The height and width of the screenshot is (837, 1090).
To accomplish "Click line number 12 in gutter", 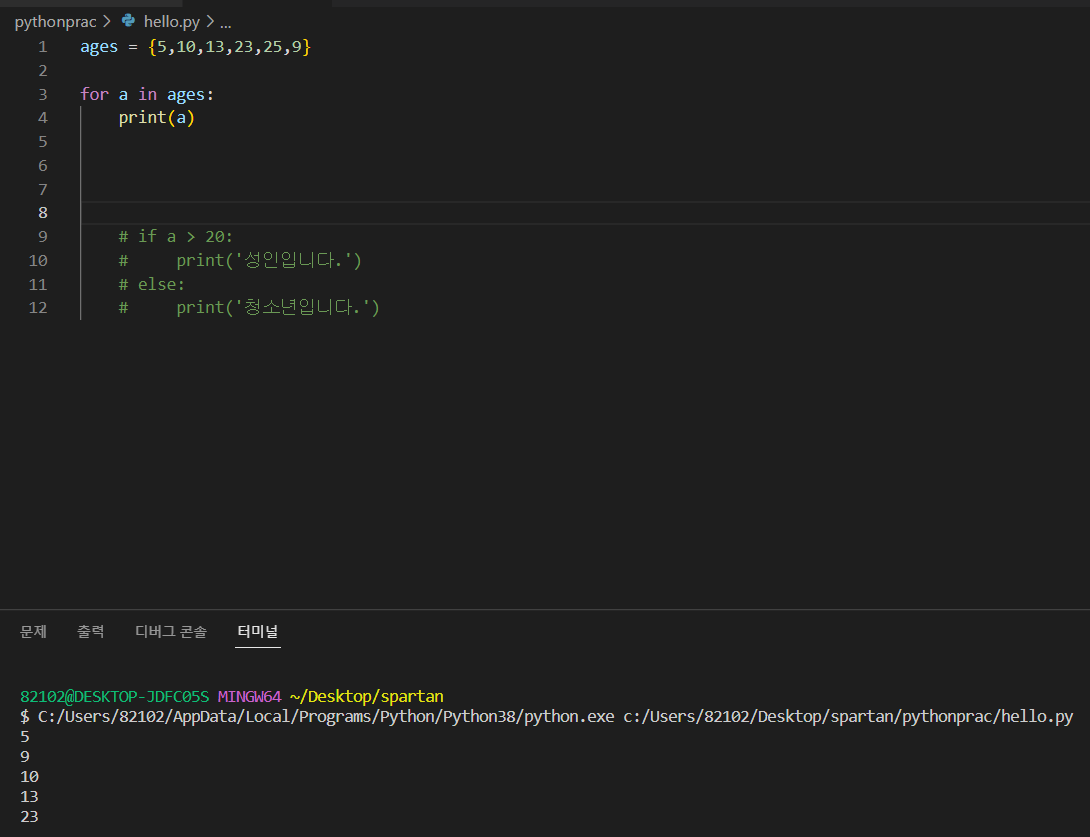I will pos(38,307).
